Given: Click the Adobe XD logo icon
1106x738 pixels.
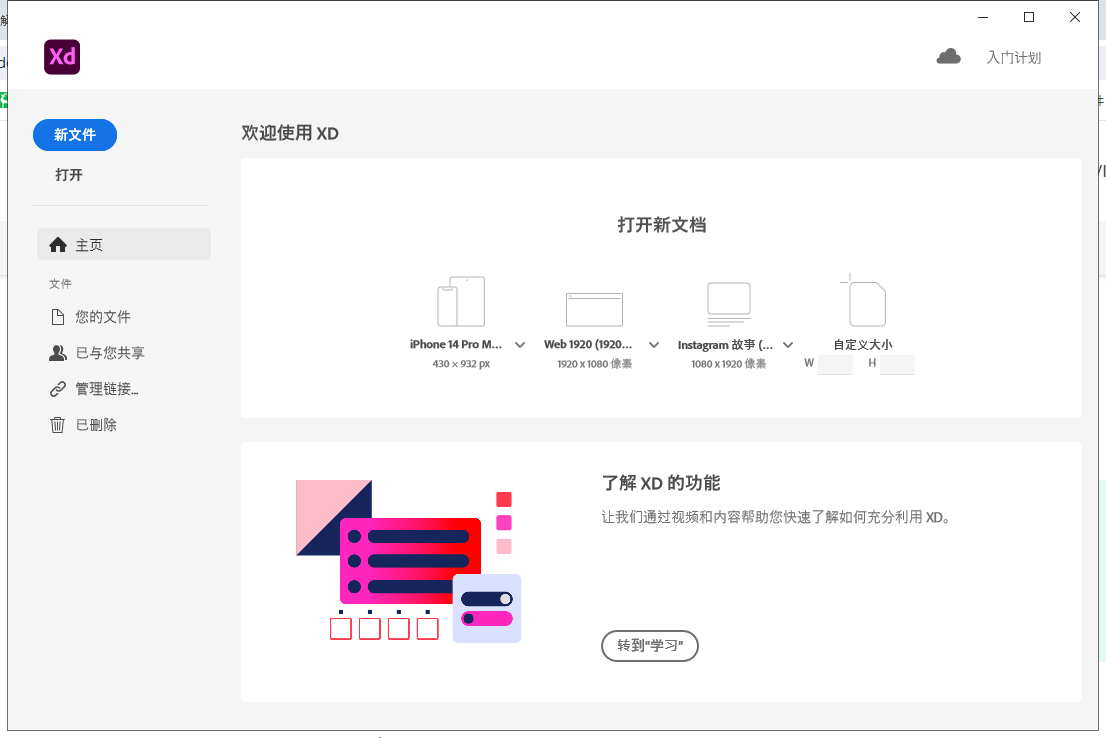Looking at the screenshot, I should pyautogui.click(x=62, y=57).
